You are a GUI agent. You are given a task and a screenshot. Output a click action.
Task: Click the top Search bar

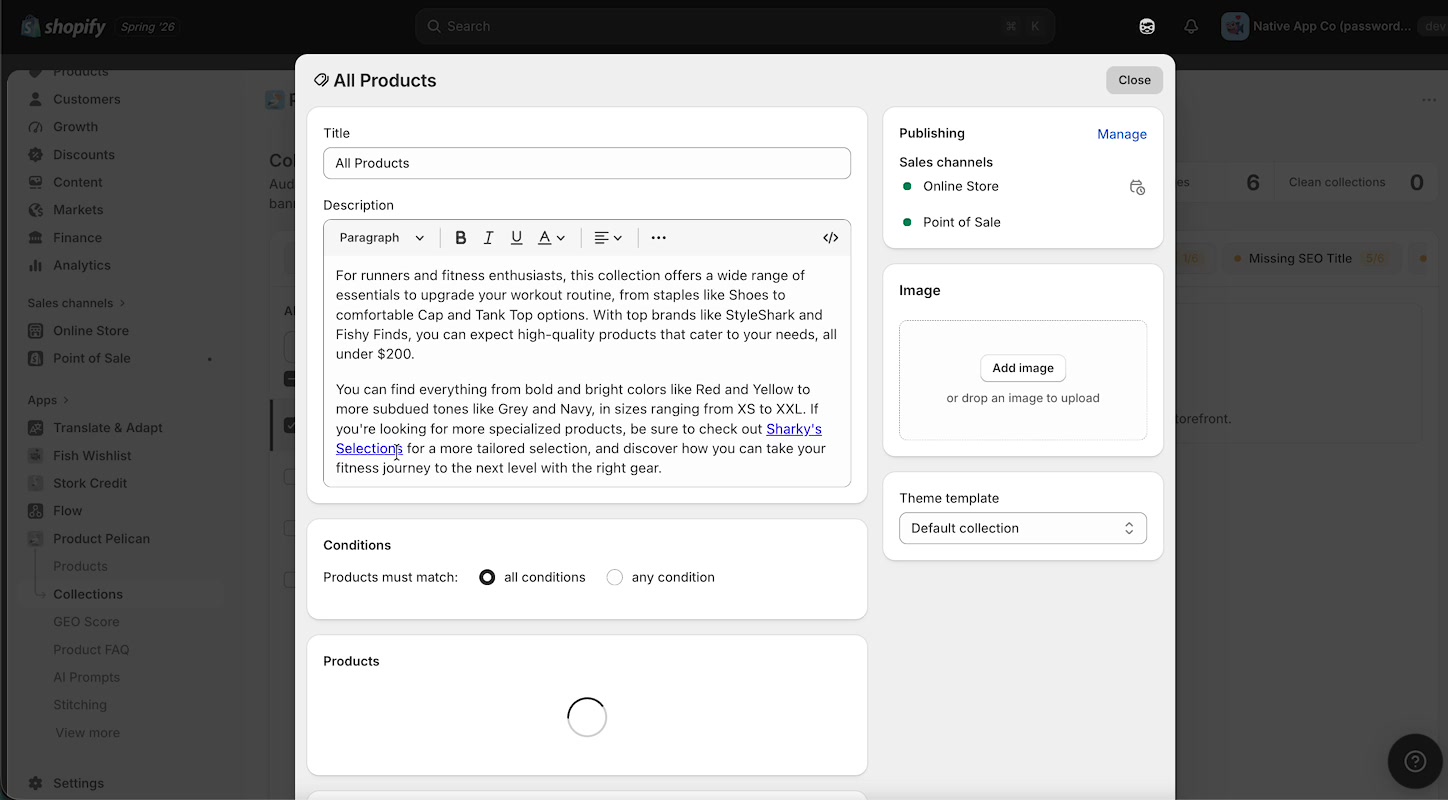tap(735, 26)
